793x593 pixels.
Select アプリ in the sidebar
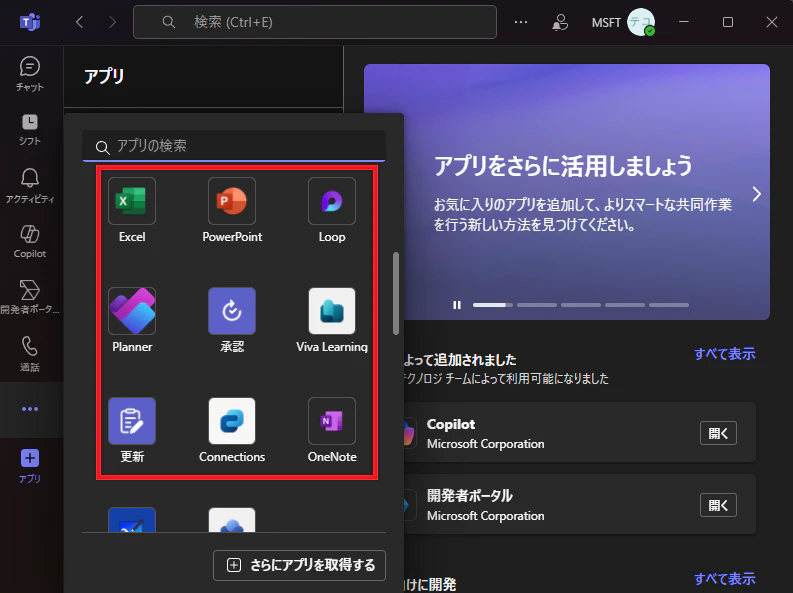pyautogui.click(x=30, y=466)
